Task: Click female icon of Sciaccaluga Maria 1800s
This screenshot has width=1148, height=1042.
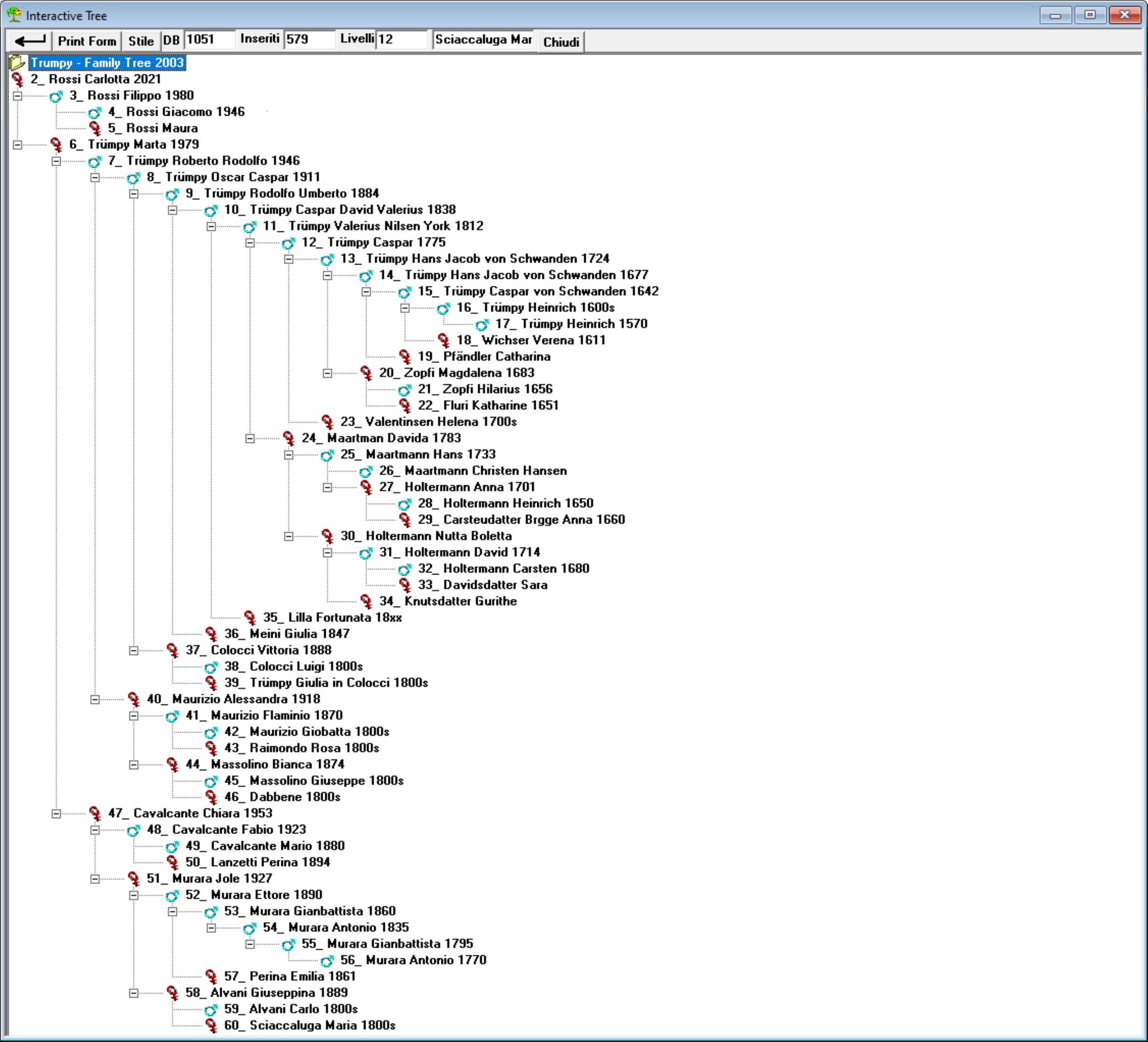Action: [211, 1026]
